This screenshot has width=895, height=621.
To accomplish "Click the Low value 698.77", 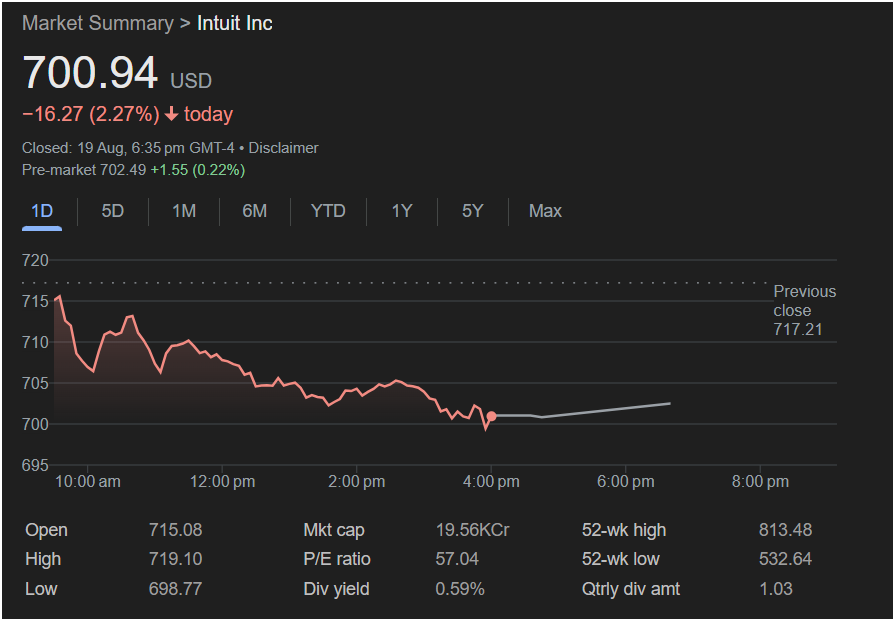I will 175,588.
